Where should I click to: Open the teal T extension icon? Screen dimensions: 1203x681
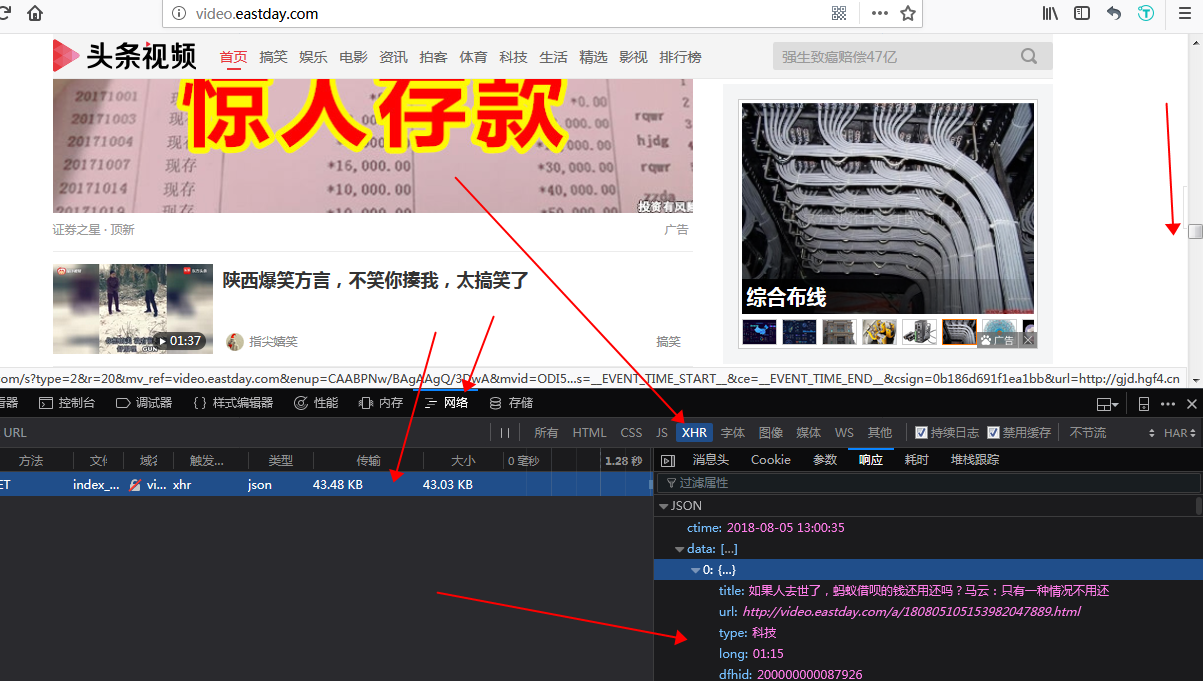tap(1146, 13)
